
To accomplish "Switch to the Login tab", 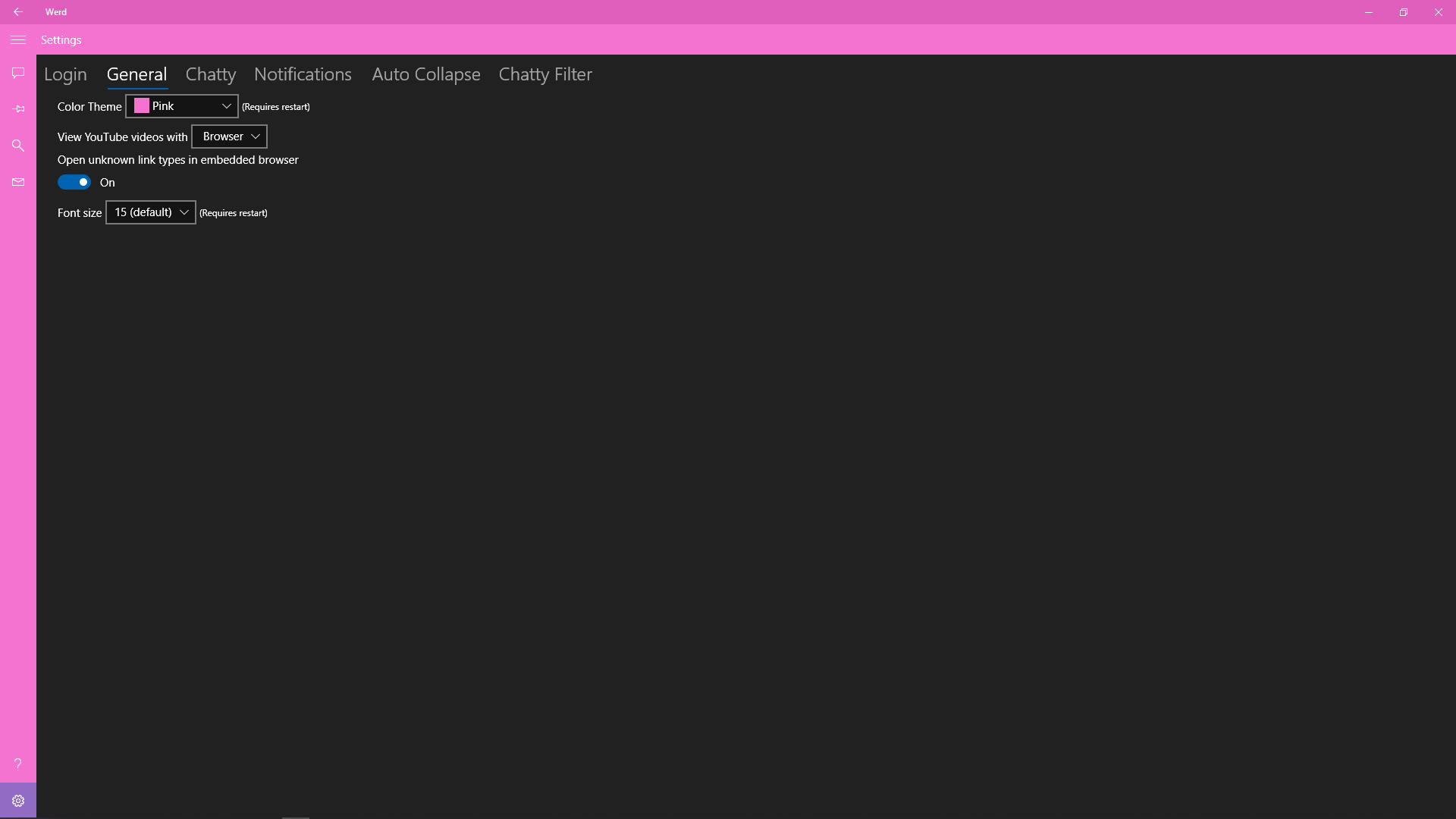I will (65, 74).
